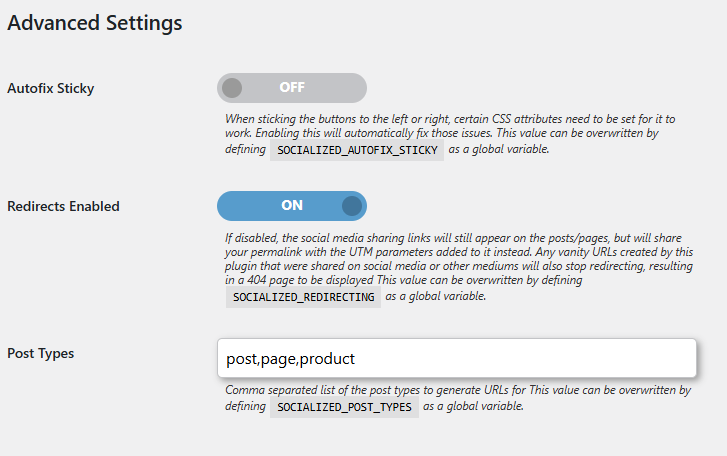Click the SOCIALIZED_AUTOFIX_STICKY code snippet
The height and width of the screenshot is (456, 727).
click(x=357, y=150)
